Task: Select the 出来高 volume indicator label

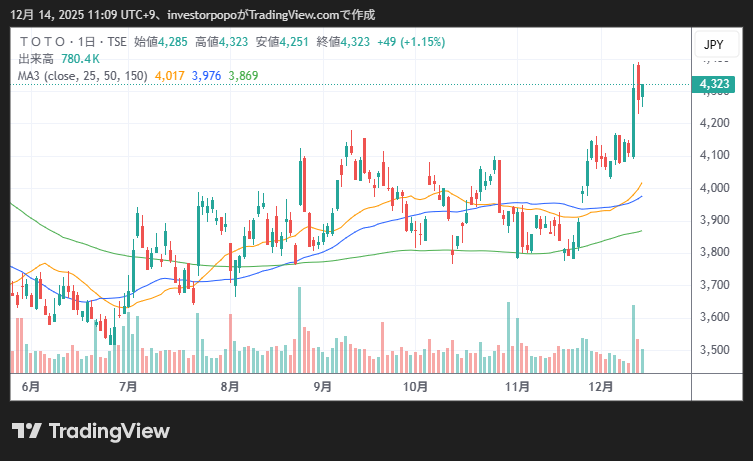Action: tap(36, 58)
